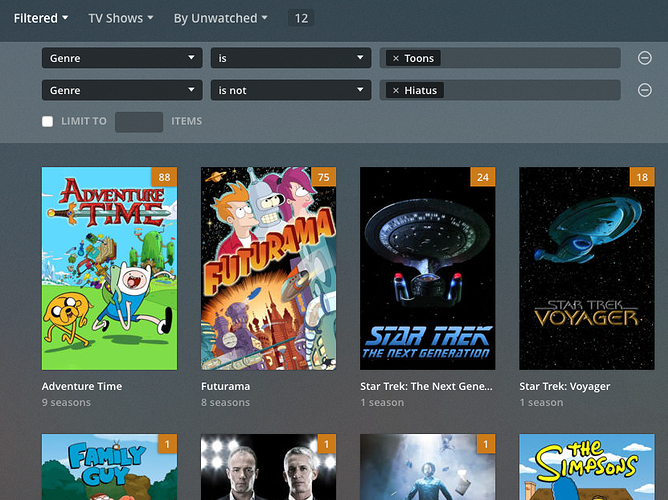Open the Filtered dropdown menu
The image size is (668, 500).
click(x=41, y=18)
